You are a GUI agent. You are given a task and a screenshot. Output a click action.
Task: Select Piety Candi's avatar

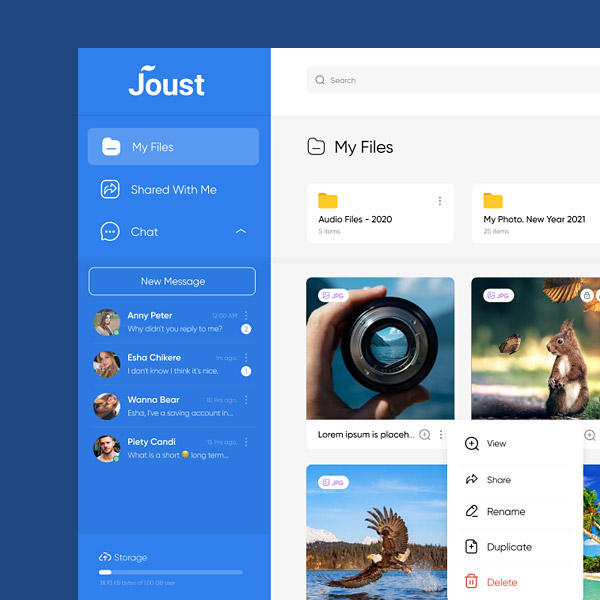click(107, 448)
